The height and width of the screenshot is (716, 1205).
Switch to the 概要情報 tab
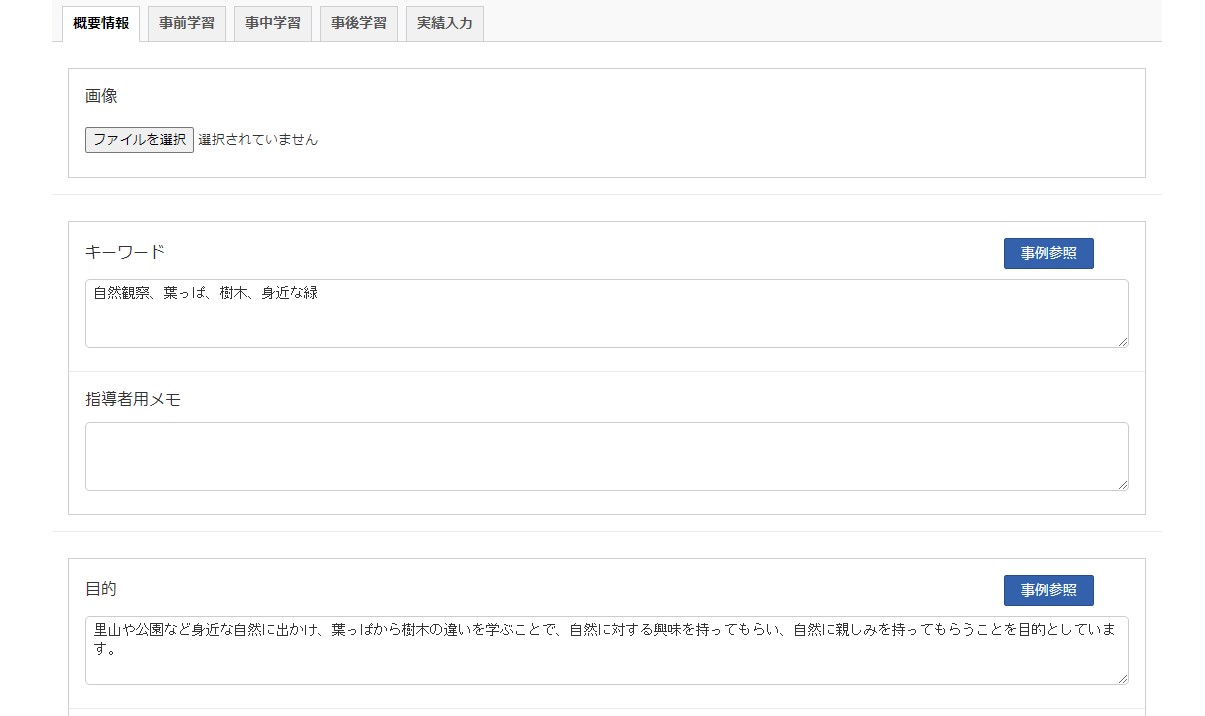click(x=101, y=23)
